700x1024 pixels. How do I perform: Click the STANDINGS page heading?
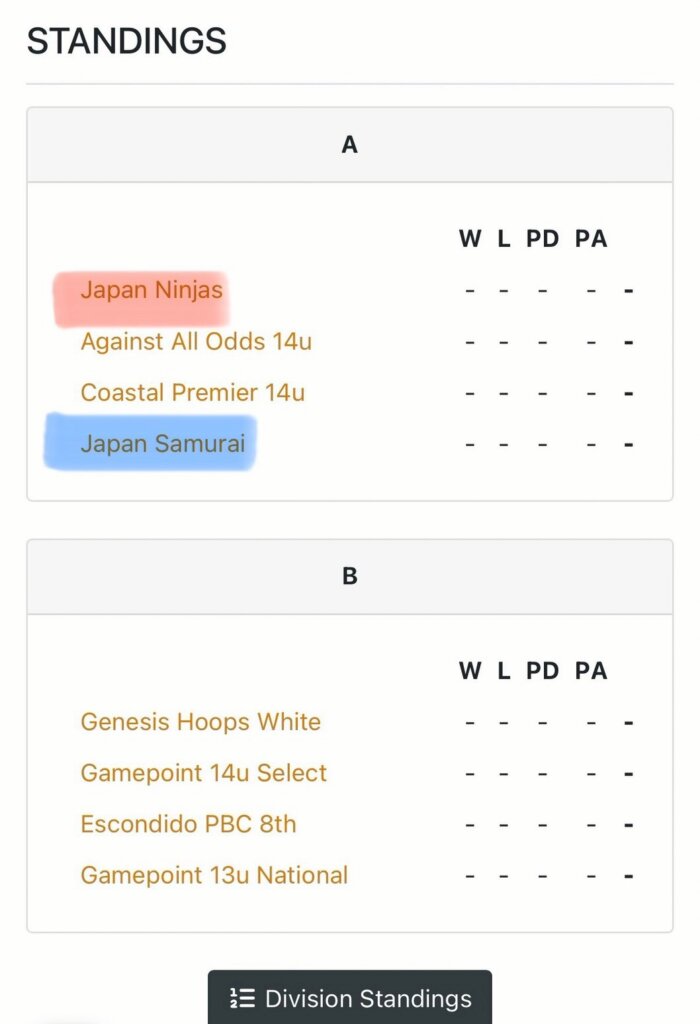point(127,42)
